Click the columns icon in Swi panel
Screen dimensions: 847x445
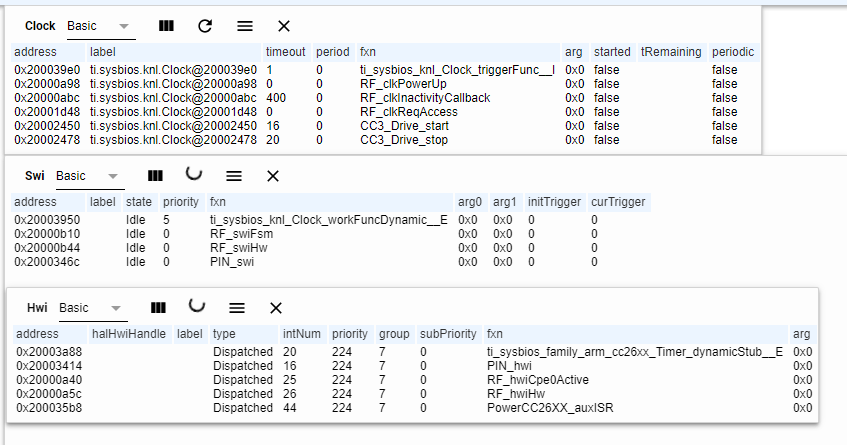click(155, 176)
